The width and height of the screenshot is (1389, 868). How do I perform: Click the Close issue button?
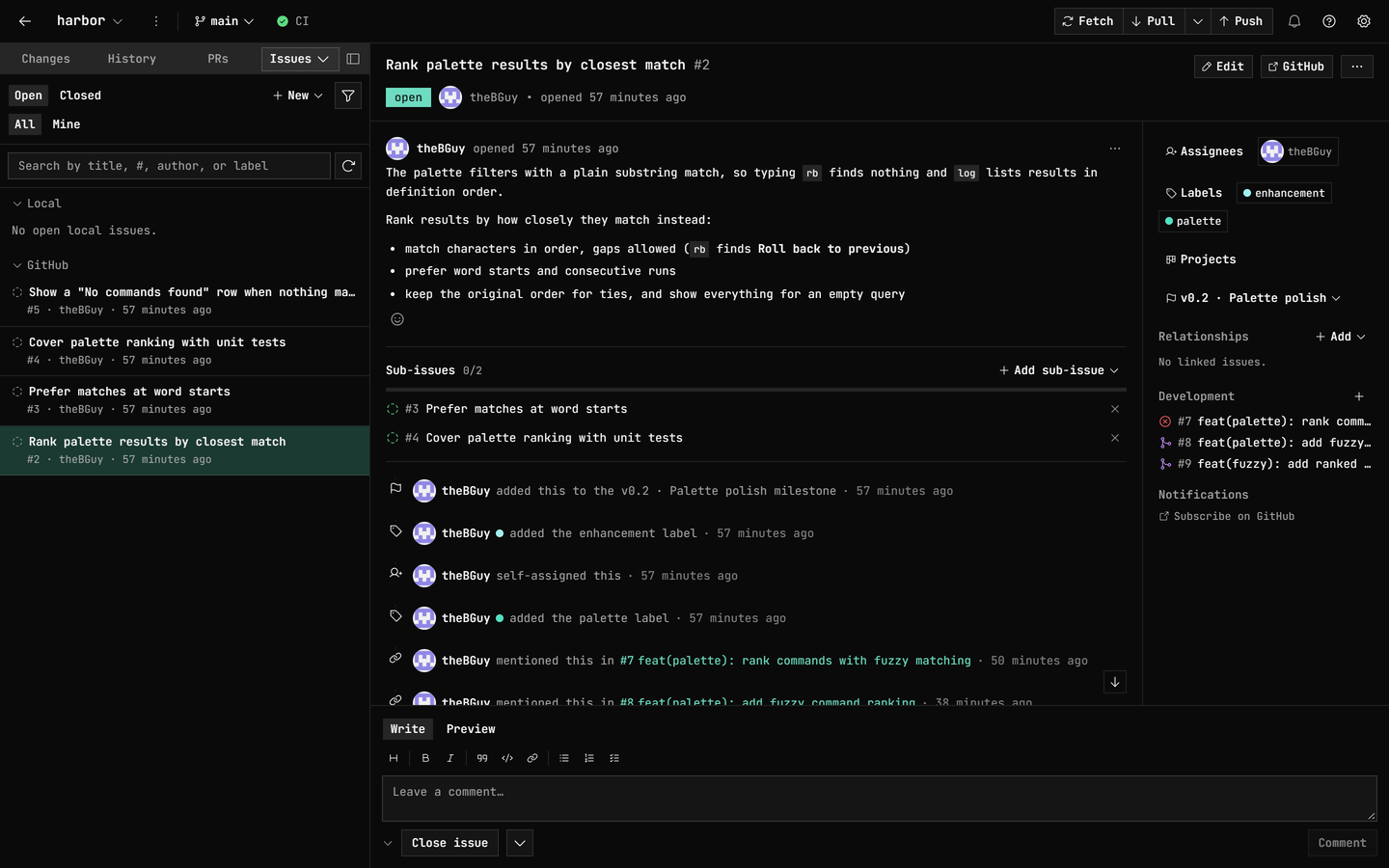449,843
